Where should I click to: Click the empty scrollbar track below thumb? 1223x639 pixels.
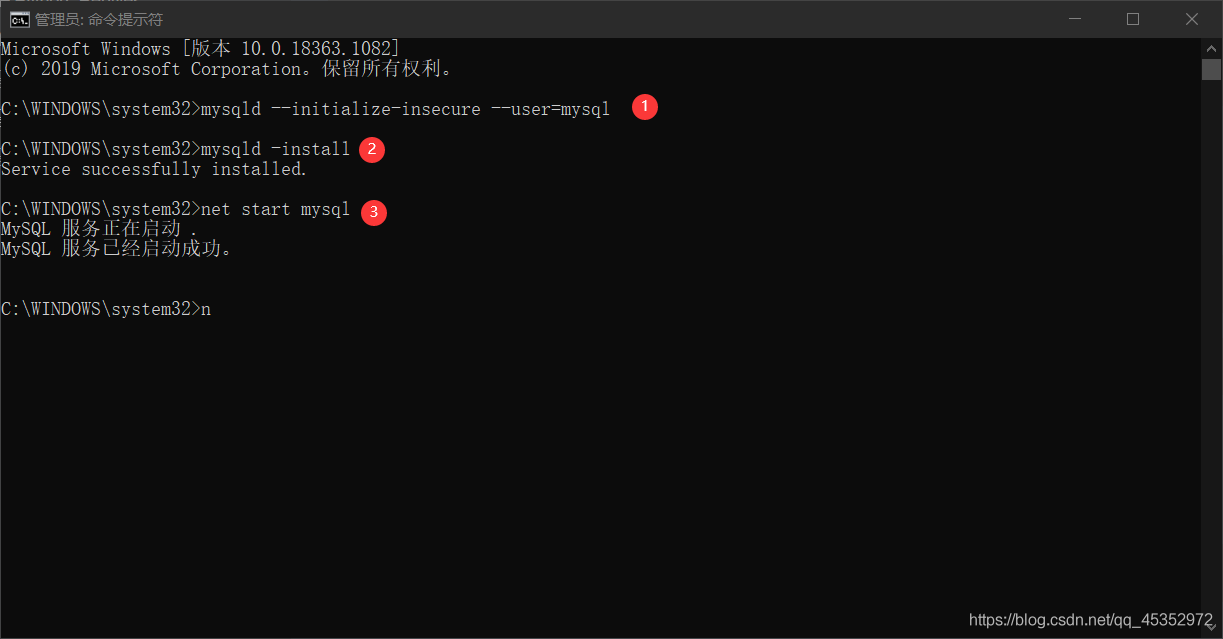coord(1211,350)
